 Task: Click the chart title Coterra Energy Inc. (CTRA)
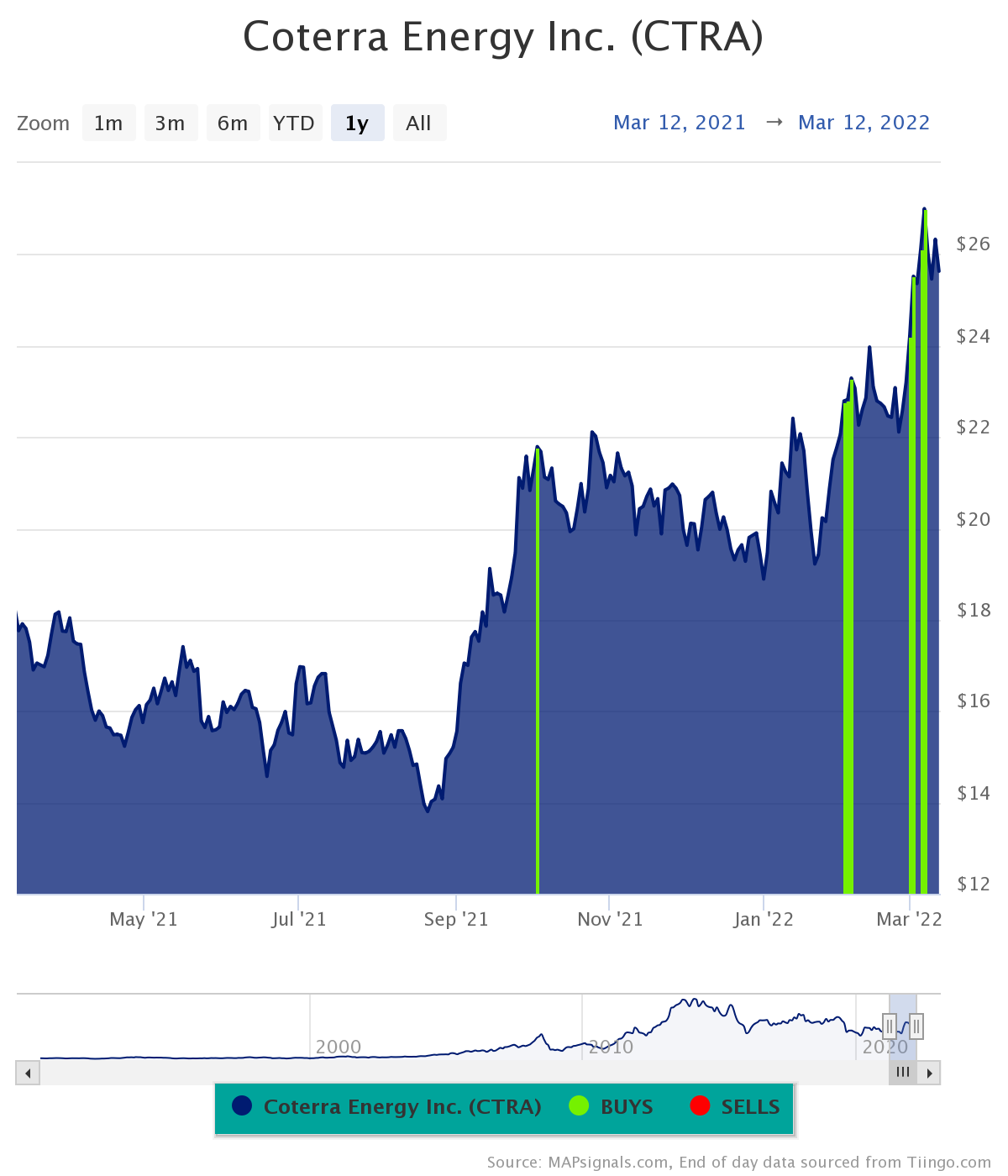click(x=503, y=37)
